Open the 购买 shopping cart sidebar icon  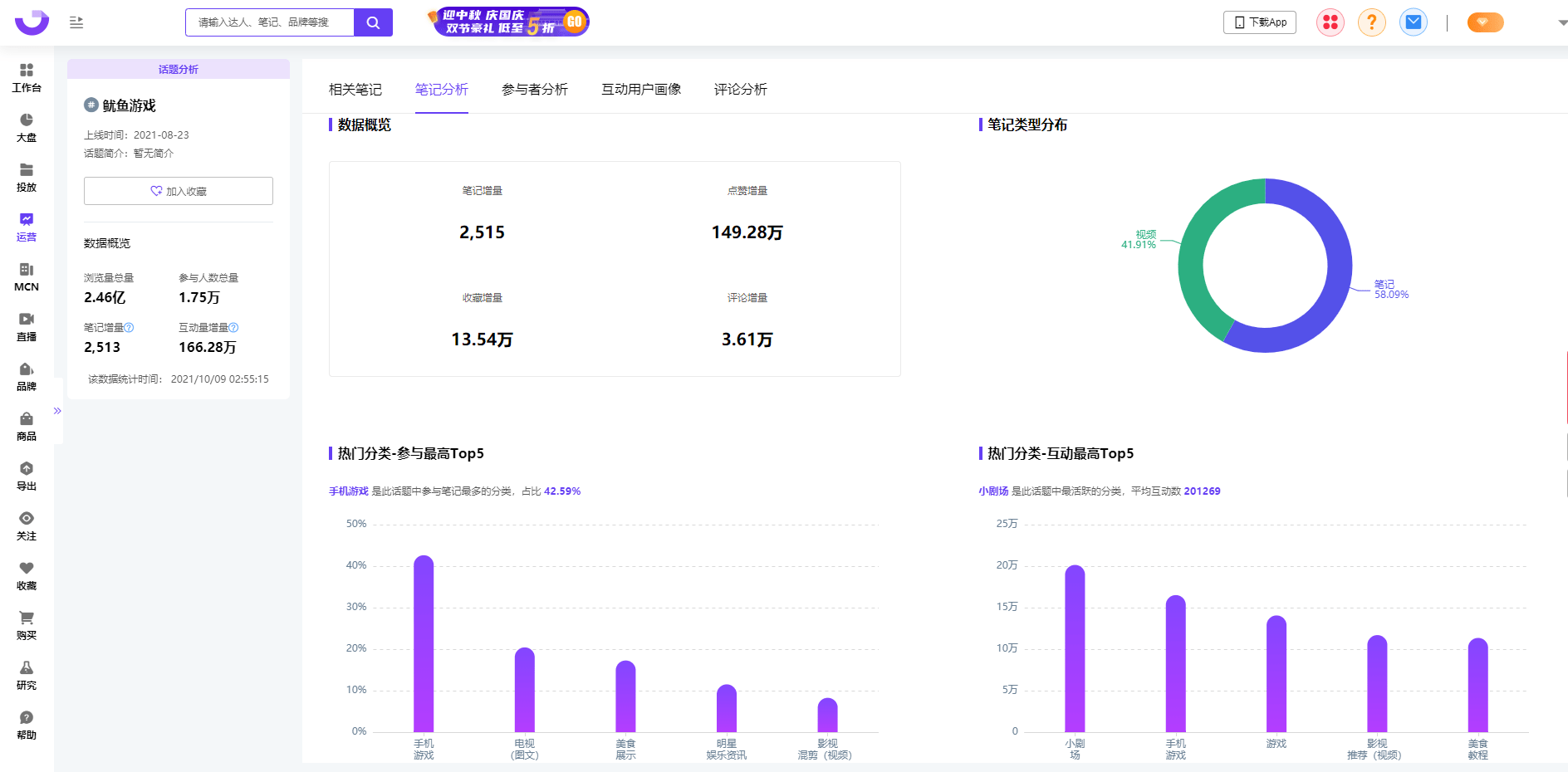tap(27, 625)
